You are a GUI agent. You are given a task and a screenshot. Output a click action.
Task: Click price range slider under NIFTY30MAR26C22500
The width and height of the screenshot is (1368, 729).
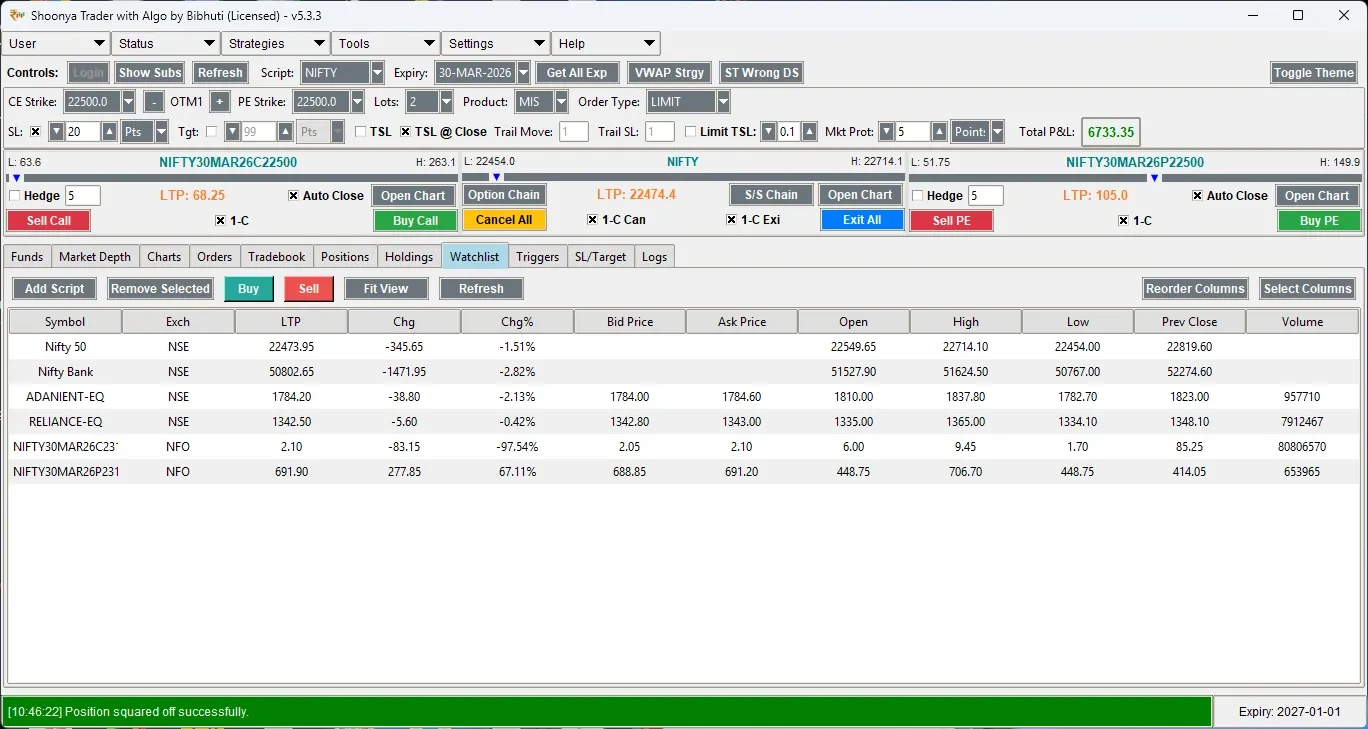[232, 178]
